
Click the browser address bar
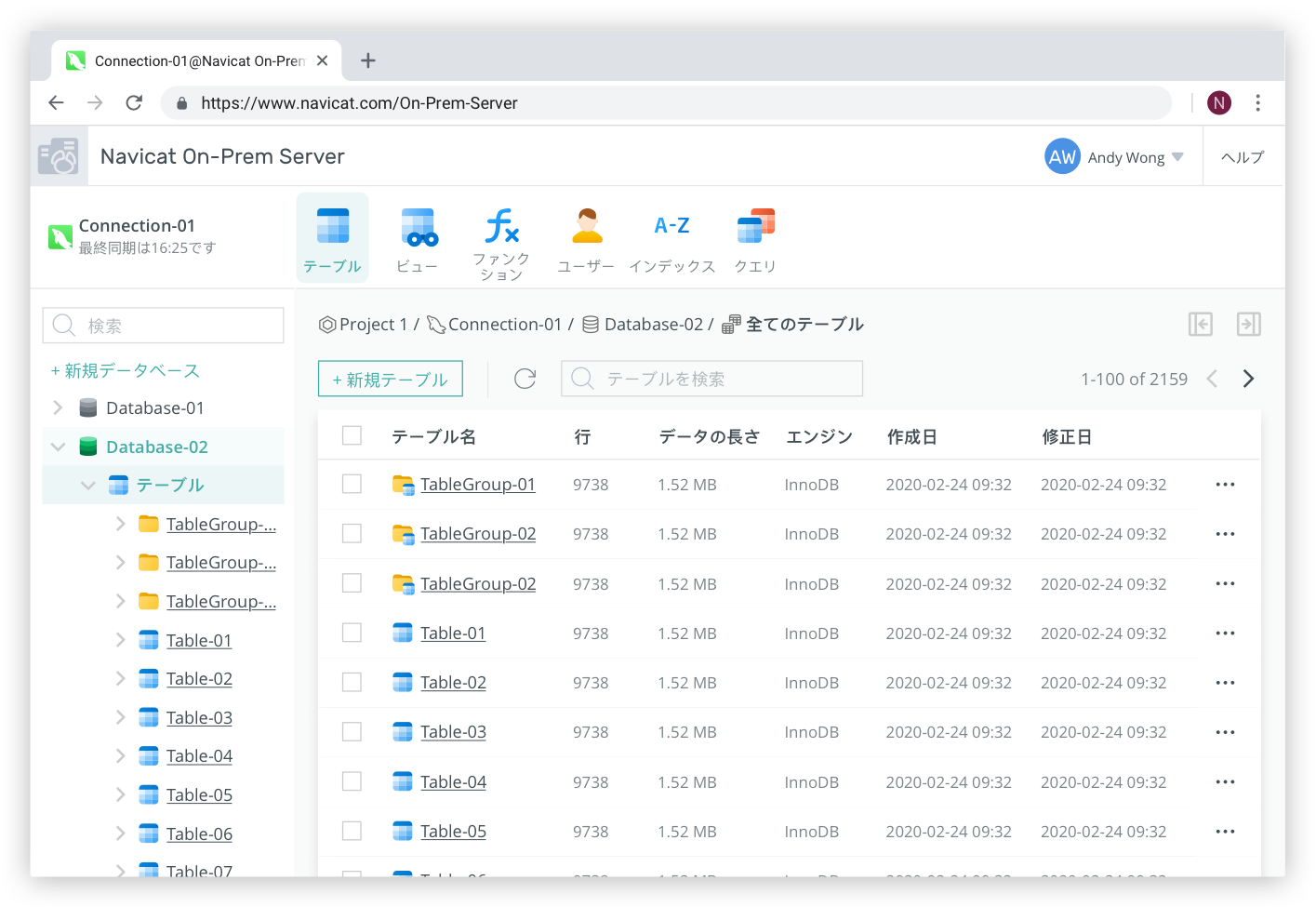coord(666,102)
